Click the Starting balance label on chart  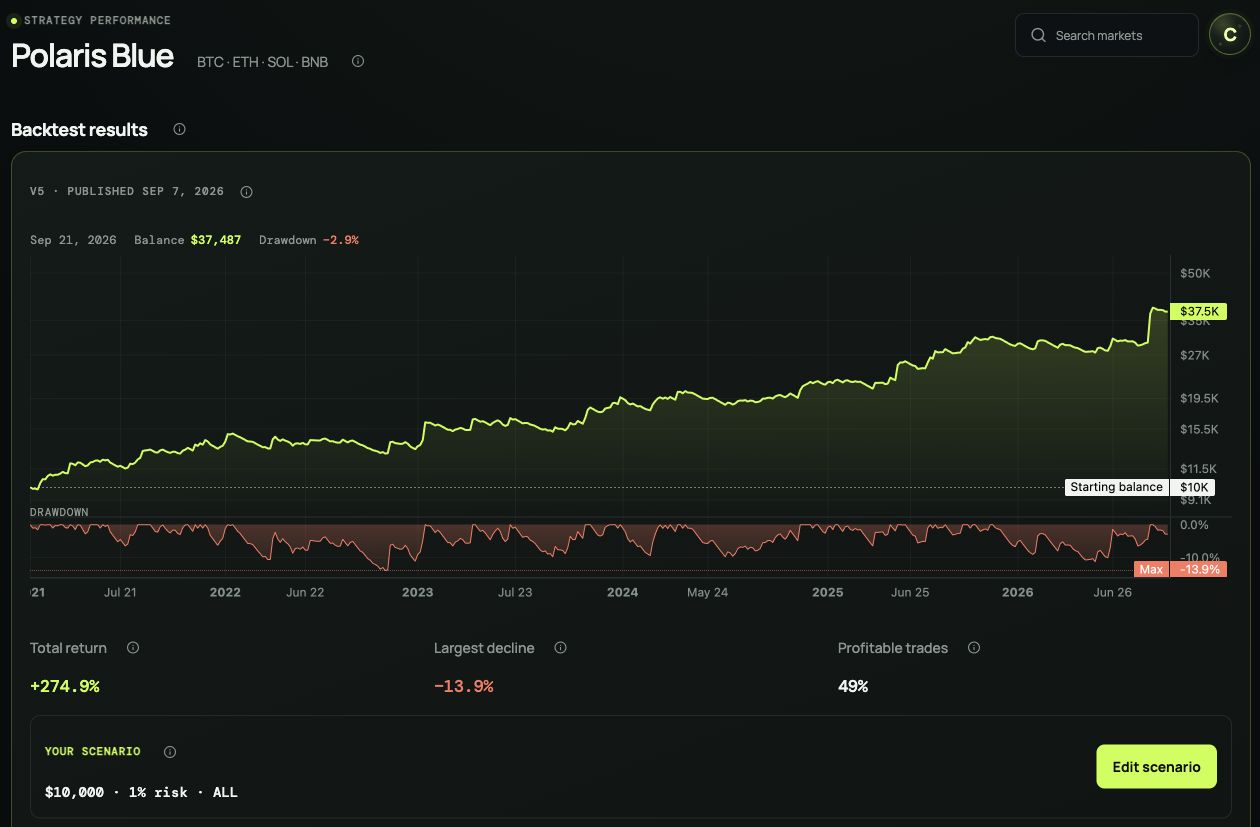[x=1116, y=487]
